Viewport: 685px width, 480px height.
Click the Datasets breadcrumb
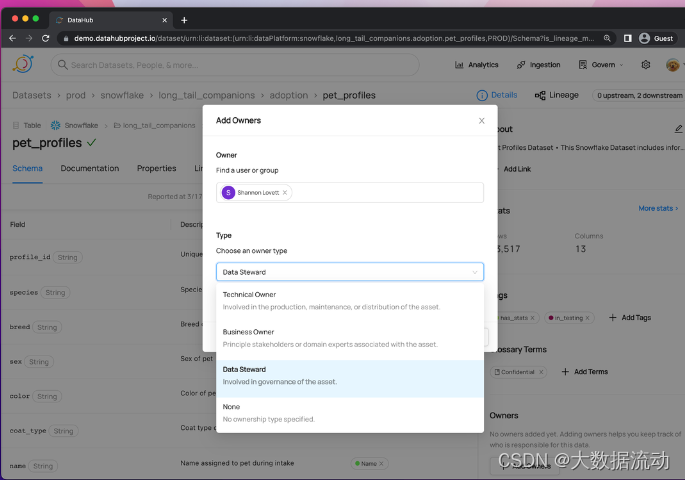pos(31,95)
